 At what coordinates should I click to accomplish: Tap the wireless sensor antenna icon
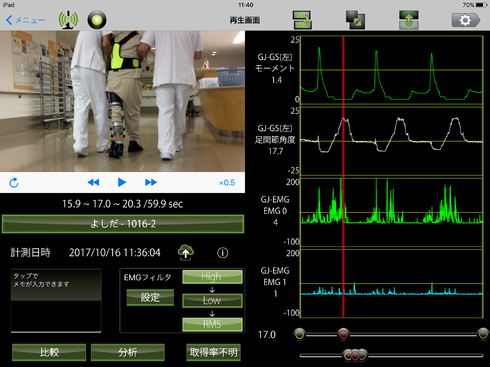68,20
